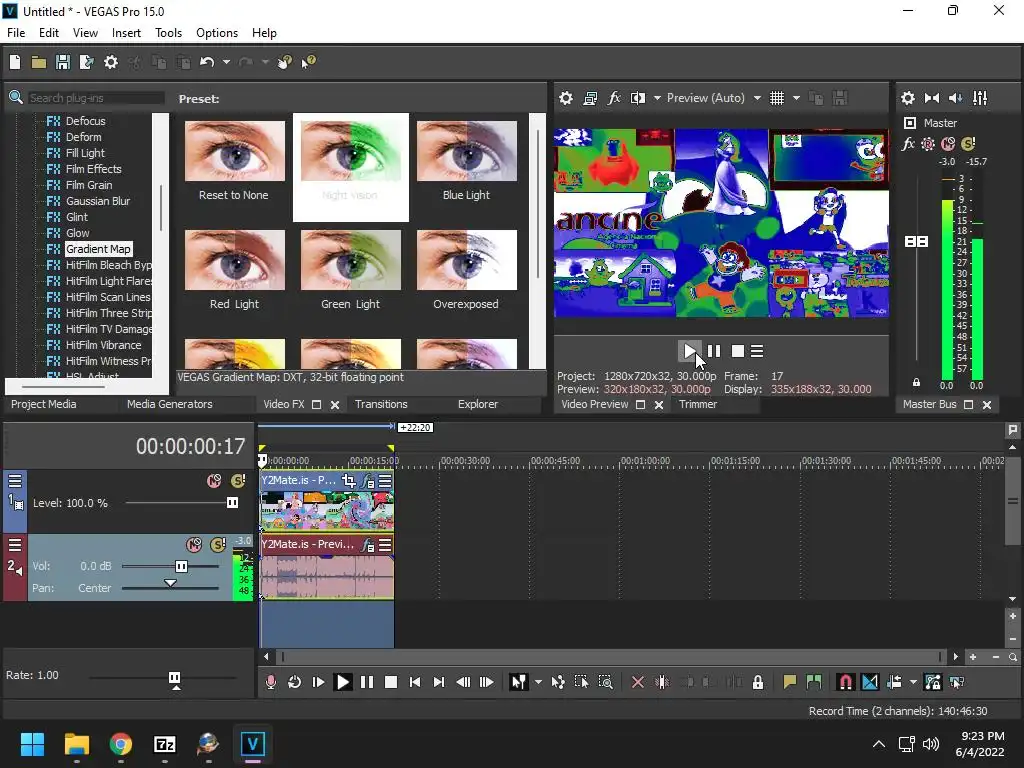Toggle Enable Snapping magnet icon

pos(845,682)
